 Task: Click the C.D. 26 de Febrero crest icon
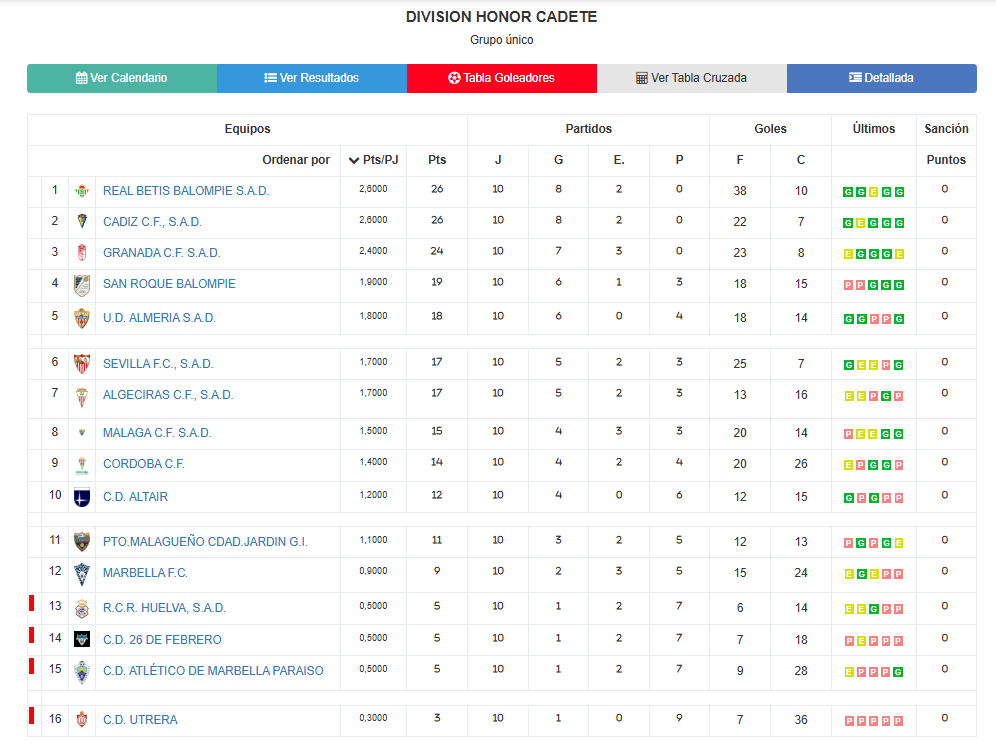click(82, 639)
